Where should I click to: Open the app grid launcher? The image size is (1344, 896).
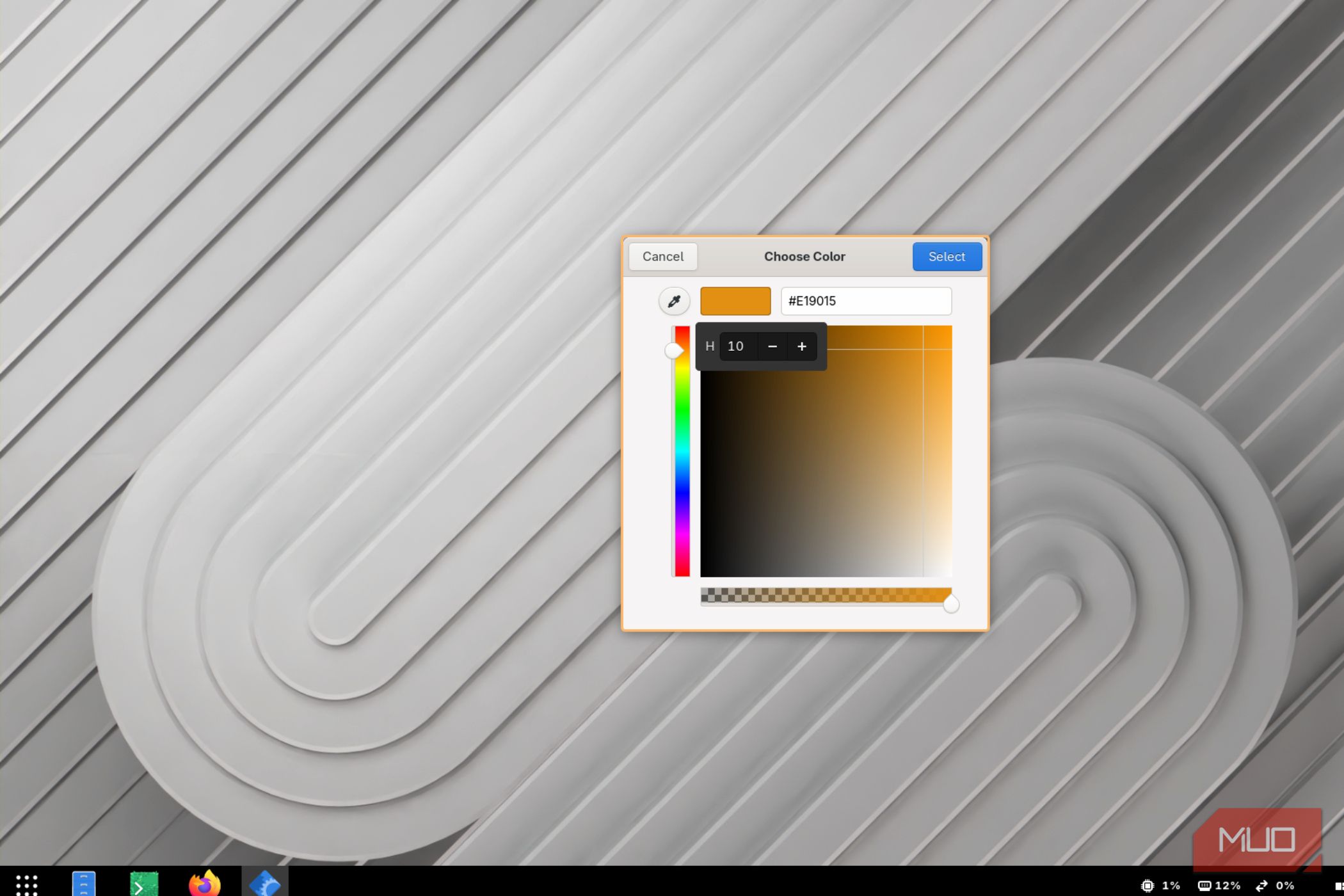click(27, 885)
